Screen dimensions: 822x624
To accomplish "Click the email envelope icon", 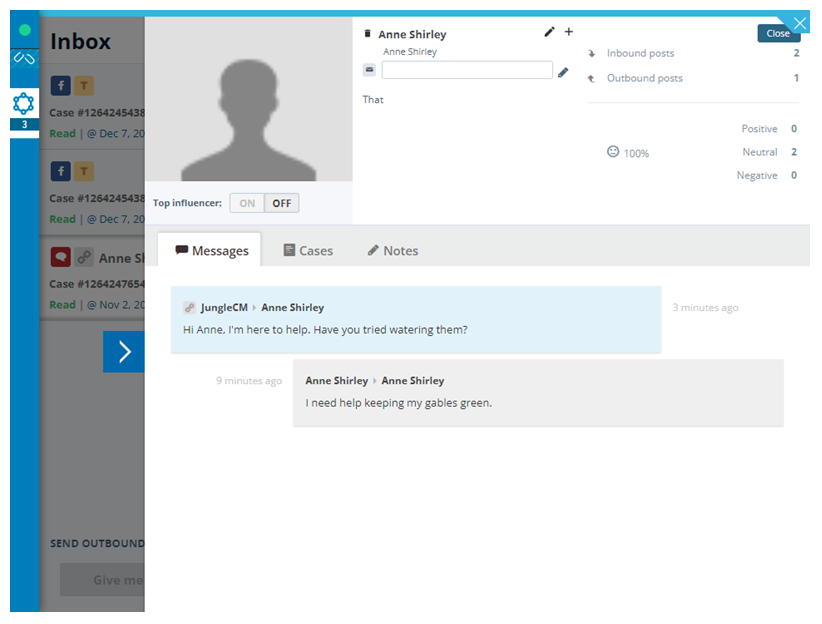I will click(370, 70).
